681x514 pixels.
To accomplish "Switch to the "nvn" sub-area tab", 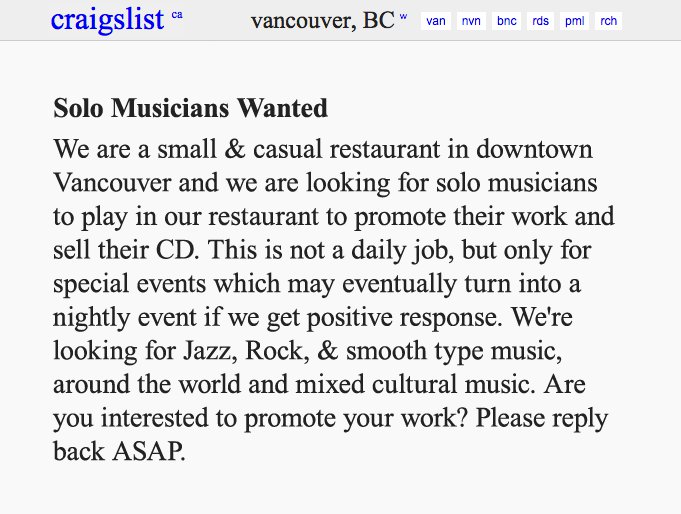I will (471, 21).
